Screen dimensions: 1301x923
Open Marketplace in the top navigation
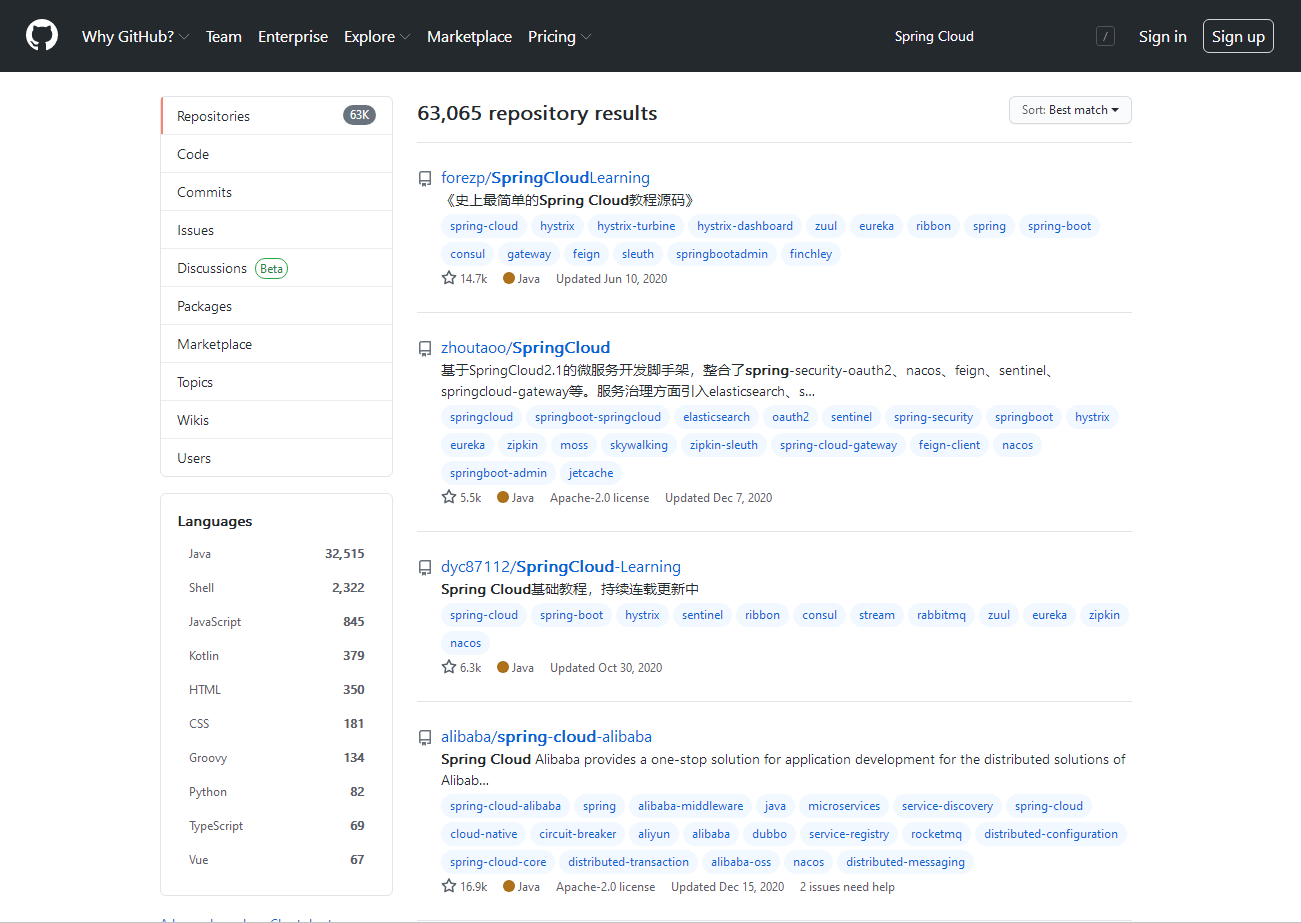469,36
